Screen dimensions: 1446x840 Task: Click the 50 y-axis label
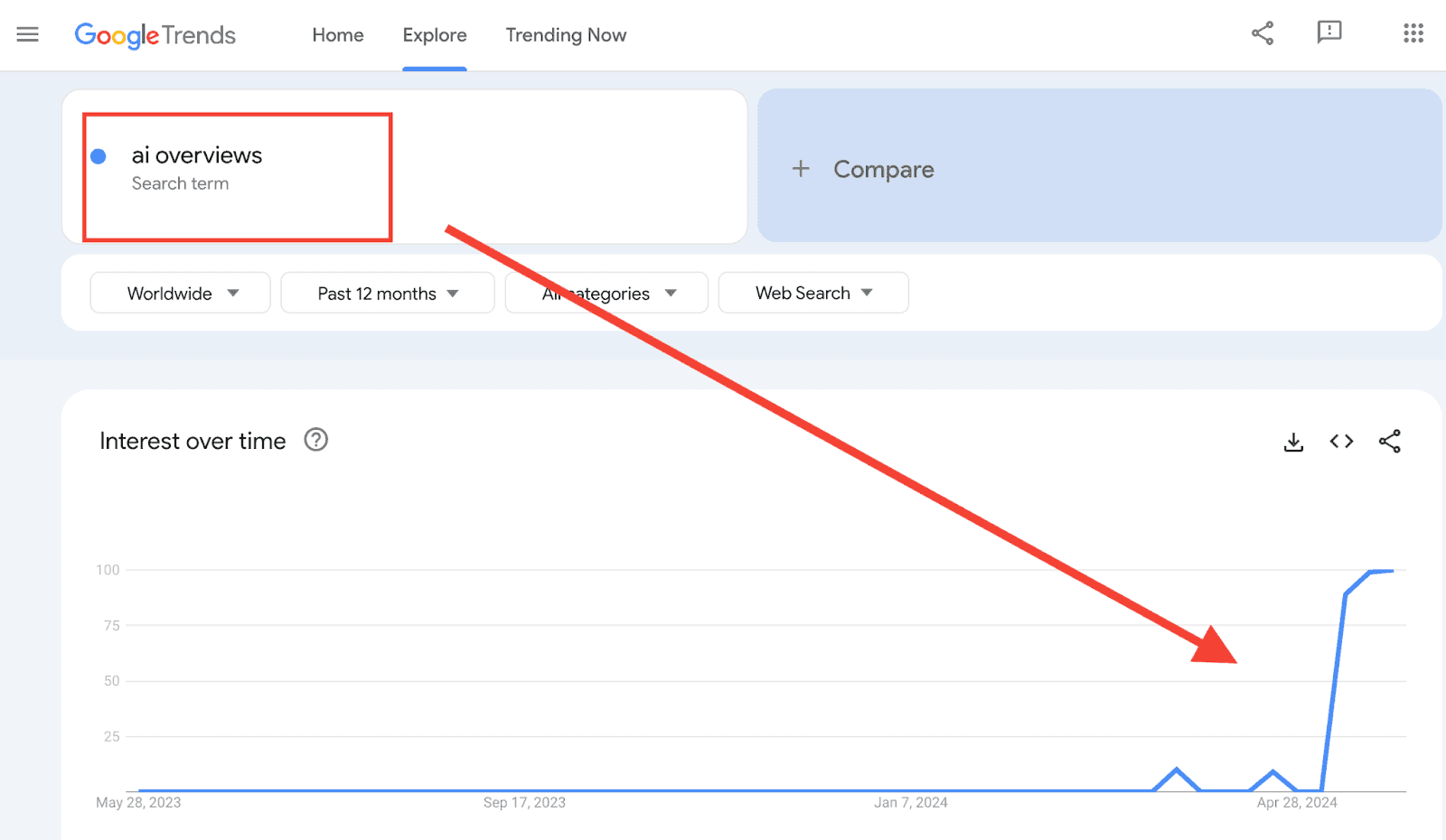click(111, 681)
